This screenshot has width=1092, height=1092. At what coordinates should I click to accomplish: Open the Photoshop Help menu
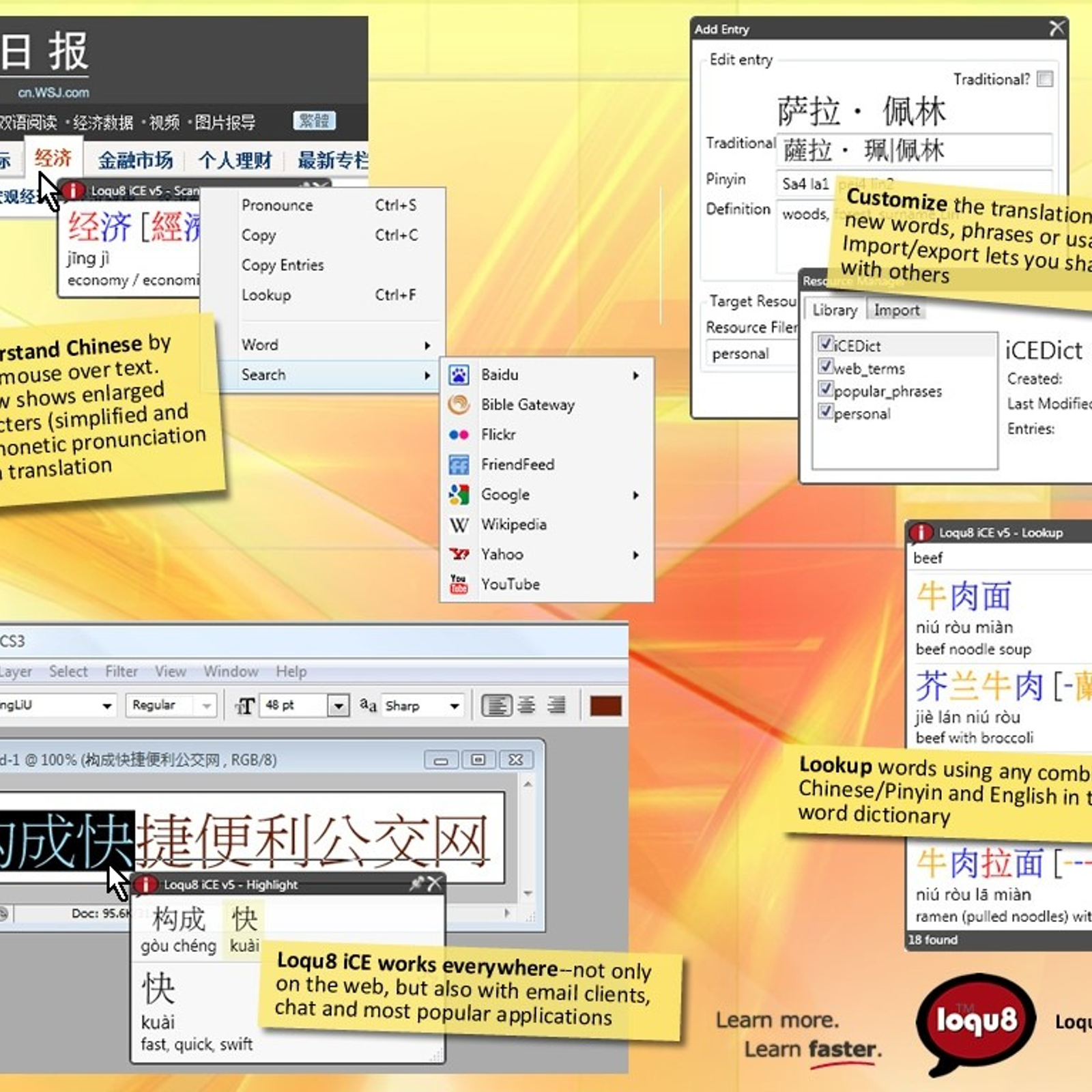point(291,672)
